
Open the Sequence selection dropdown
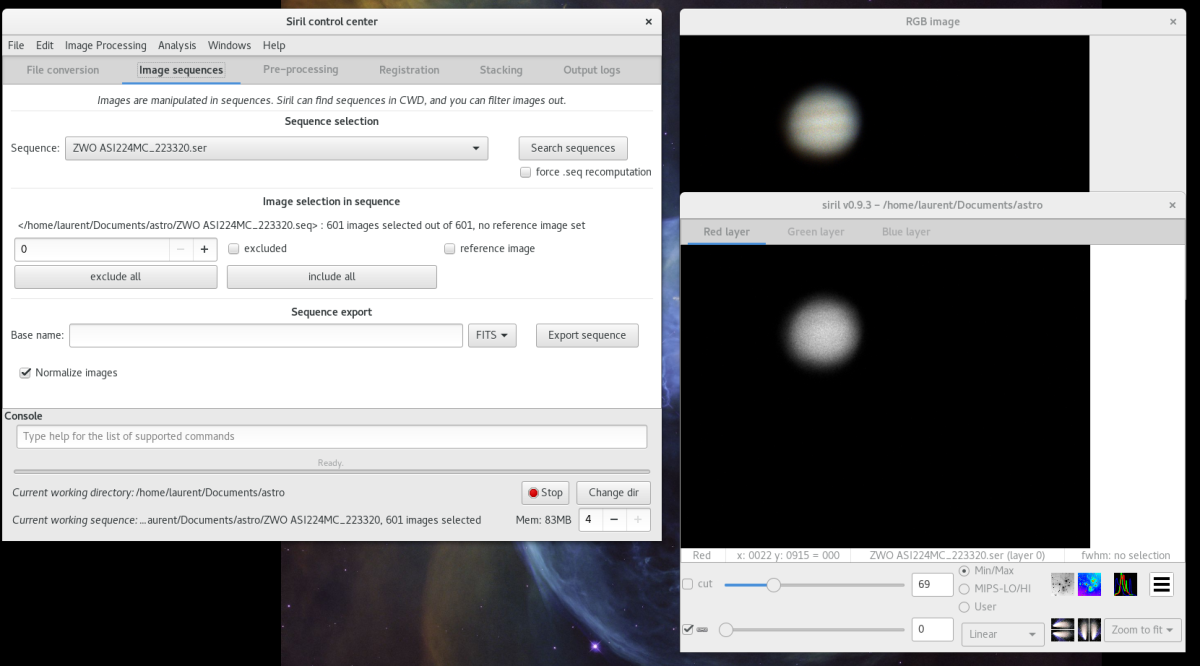(276, 148)
